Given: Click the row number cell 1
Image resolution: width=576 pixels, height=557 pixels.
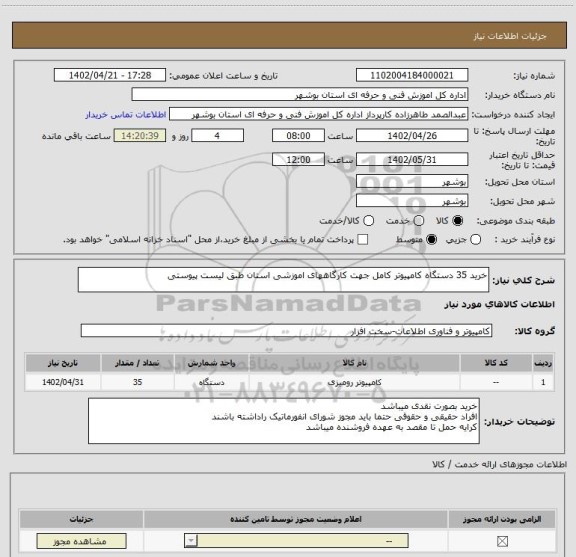Looking at the screenshot, I should tap(543, 382).
